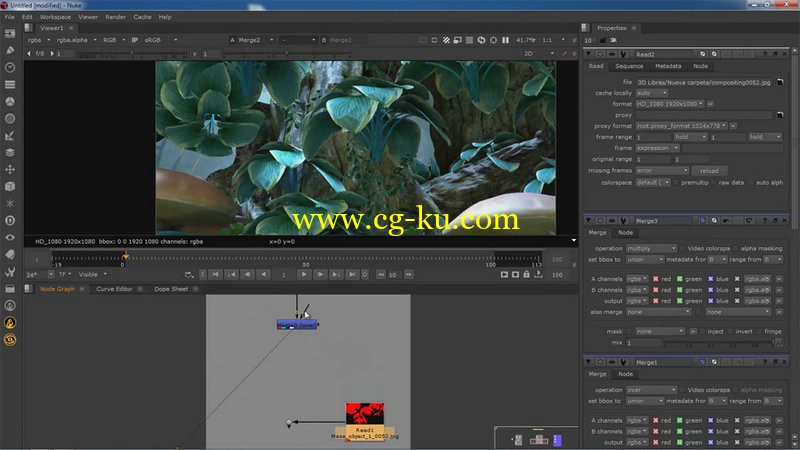Click the folder icon next to proxy field
This screenshot has height=450, width=800.
coord(780,115)
